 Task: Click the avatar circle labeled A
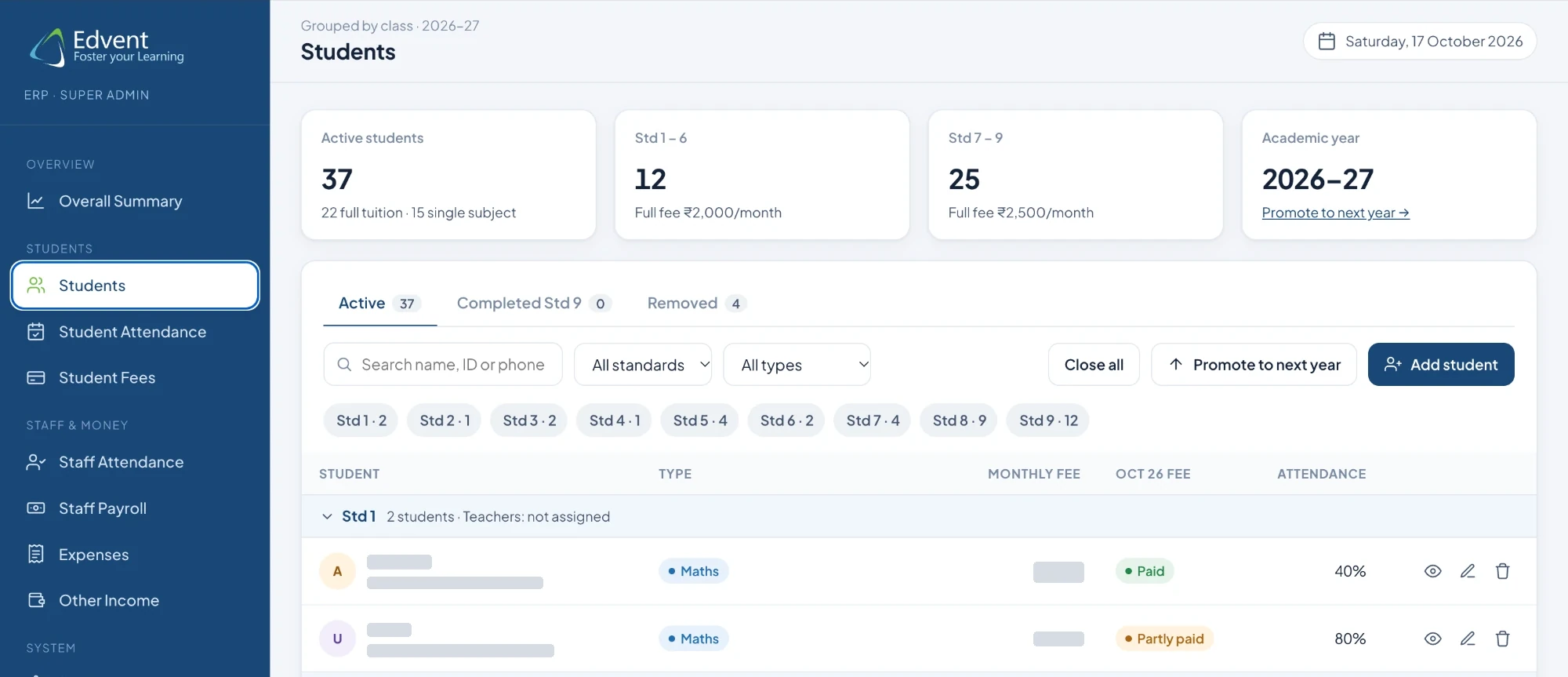click(x=337, y=571)
